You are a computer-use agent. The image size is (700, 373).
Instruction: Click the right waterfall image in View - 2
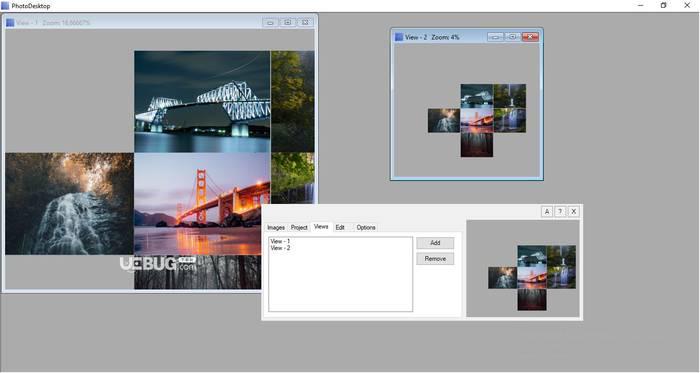(510, 120)
